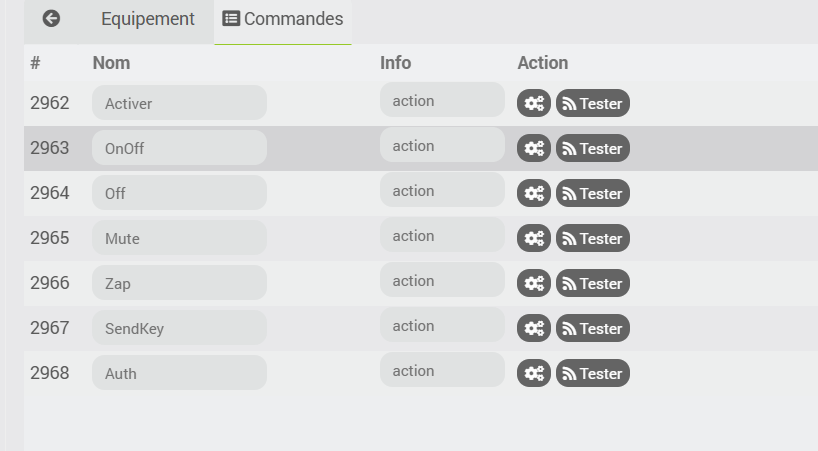Screen dimensions: 818x451
Task: Focus the SendKey name field
Action: coord(179,327)
